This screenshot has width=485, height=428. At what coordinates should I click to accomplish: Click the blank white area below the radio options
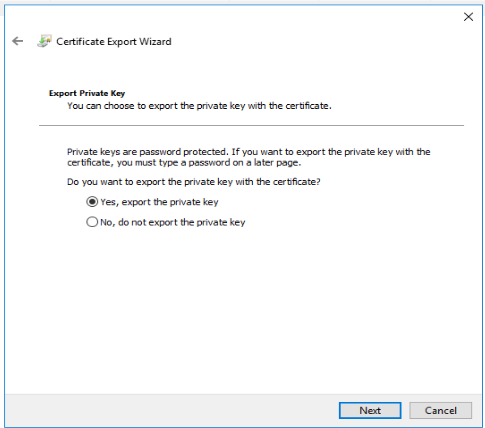coord(242,310)
